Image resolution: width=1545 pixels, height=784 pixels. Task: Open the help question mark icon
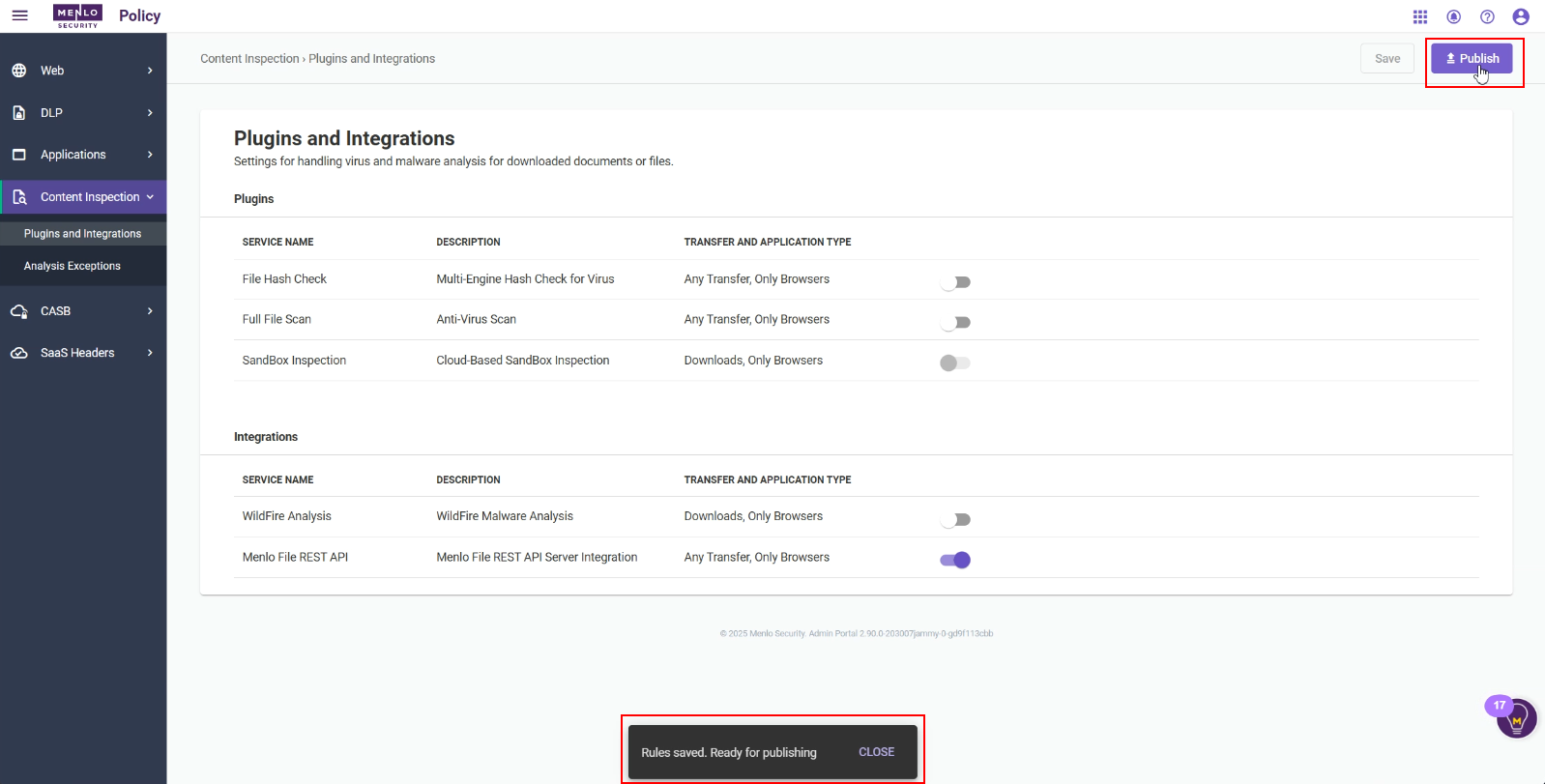(x=1487, y=16)
